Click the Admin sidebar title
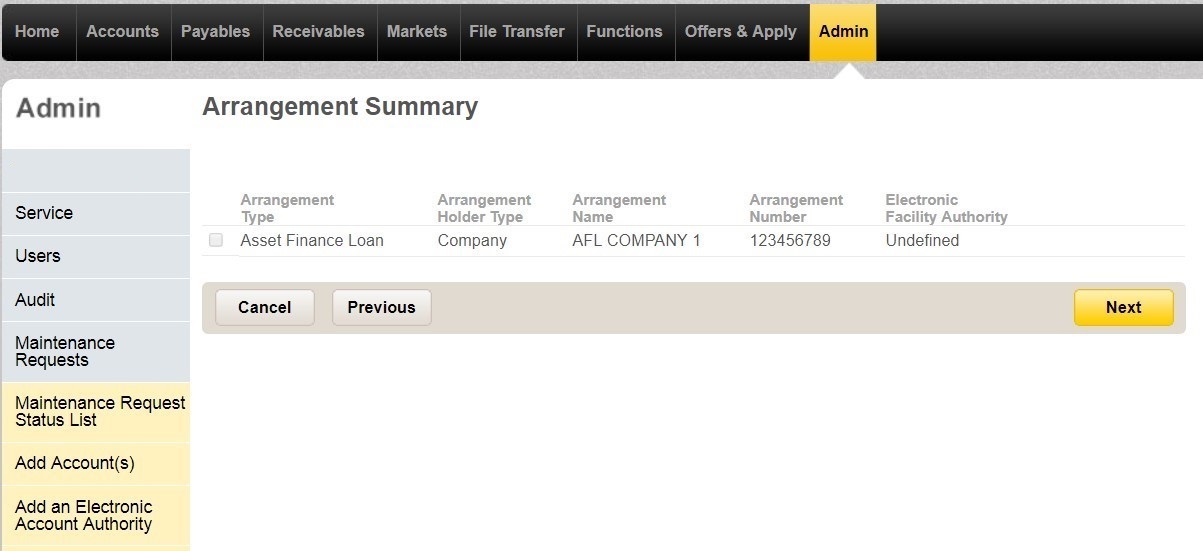This screenshot has height=551, width=1203. click(58, 109)
